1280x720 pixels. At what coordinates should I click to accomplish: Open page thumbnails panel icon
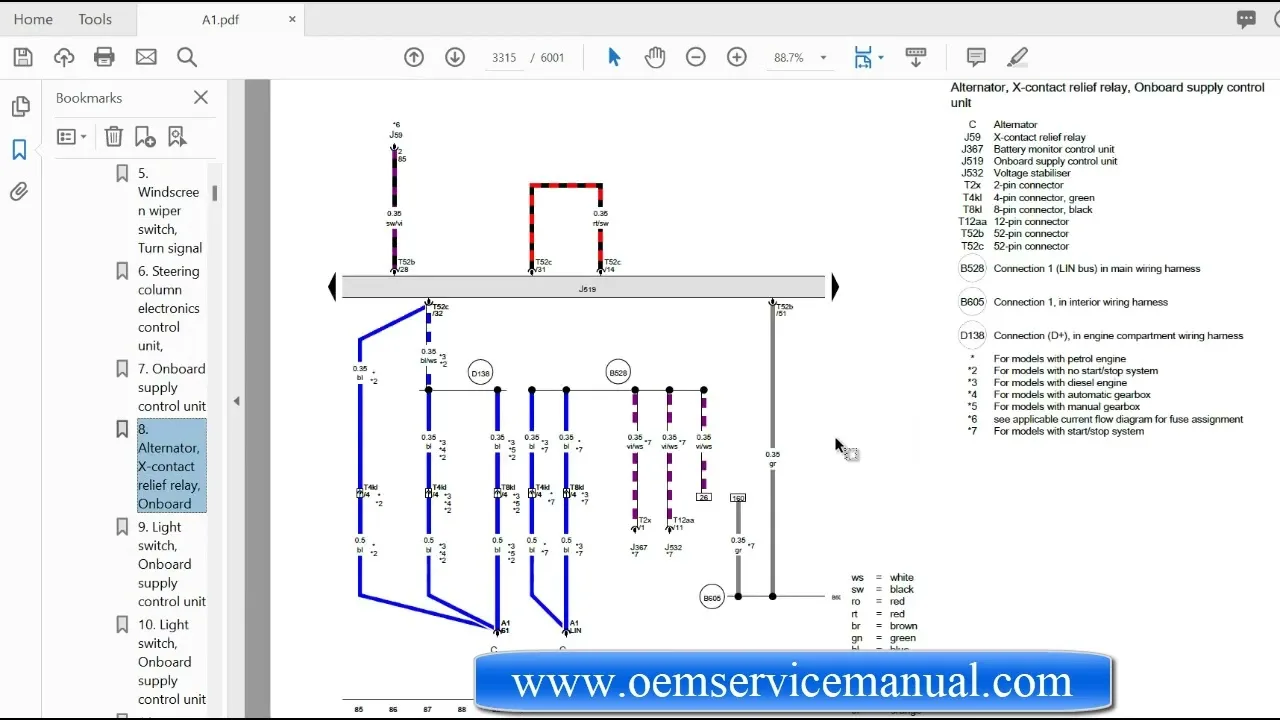(19, 107)
